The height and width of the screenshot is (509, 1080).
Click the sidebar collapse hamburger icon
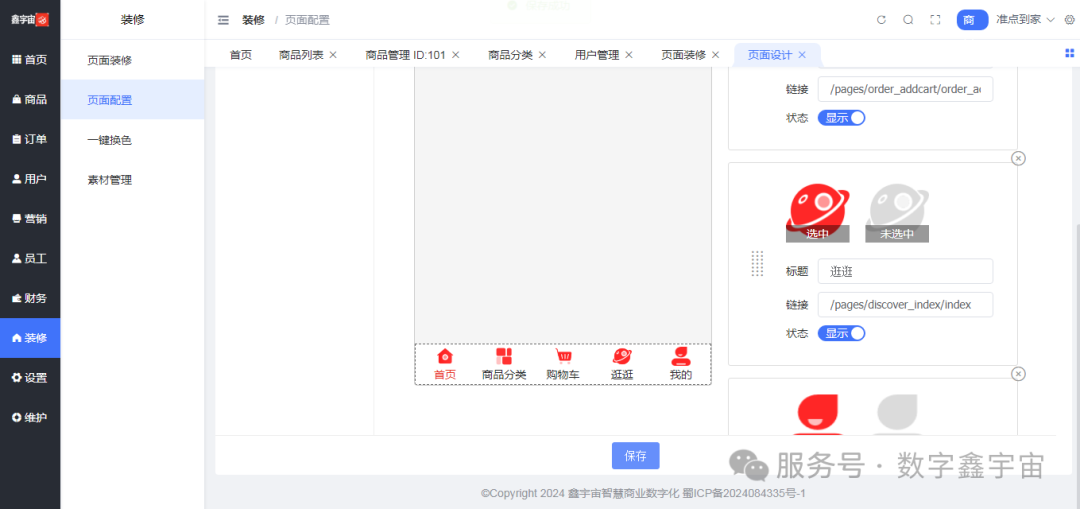click(x=223, y=21)
